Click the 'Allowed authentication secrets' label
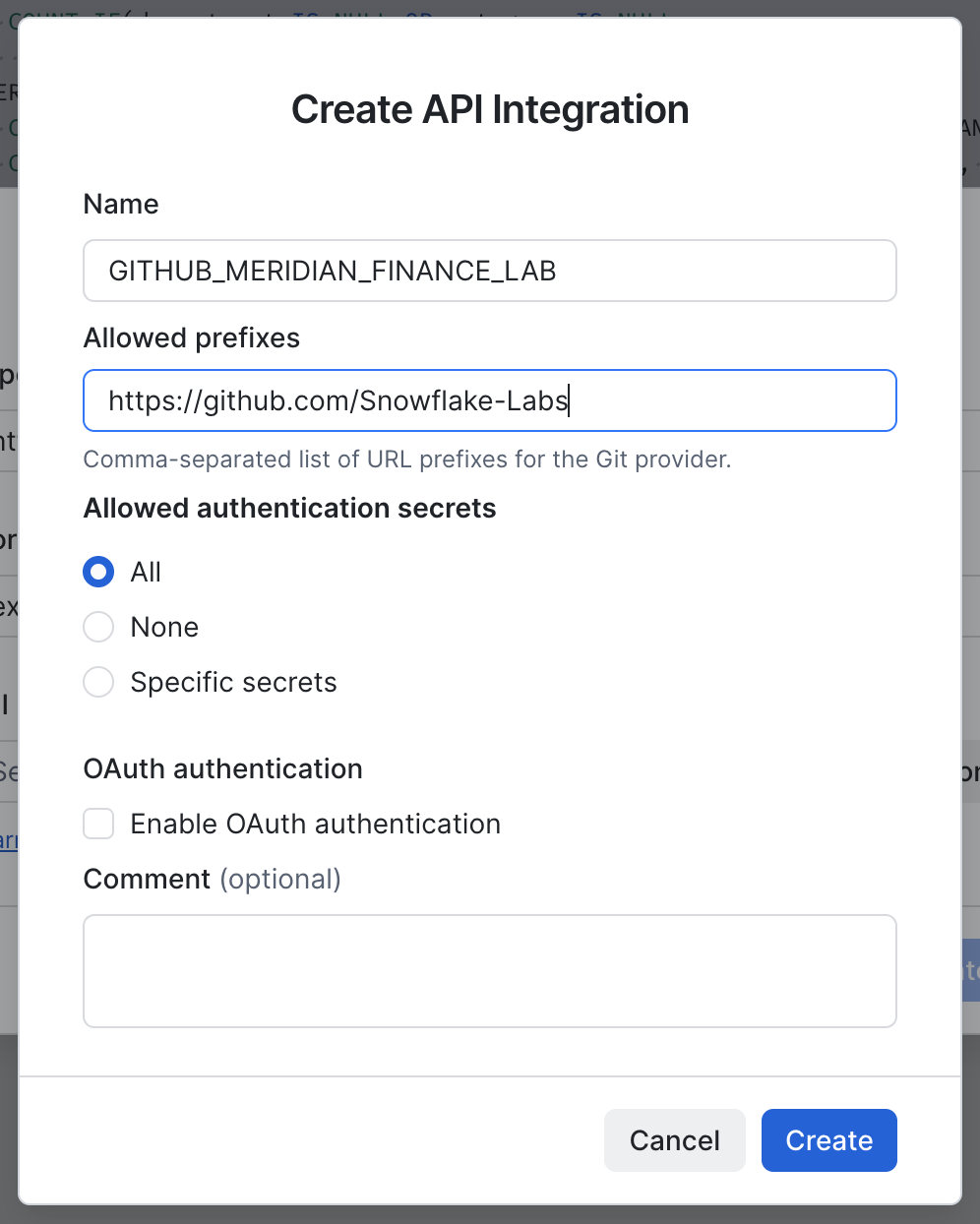 coord(290,508)
